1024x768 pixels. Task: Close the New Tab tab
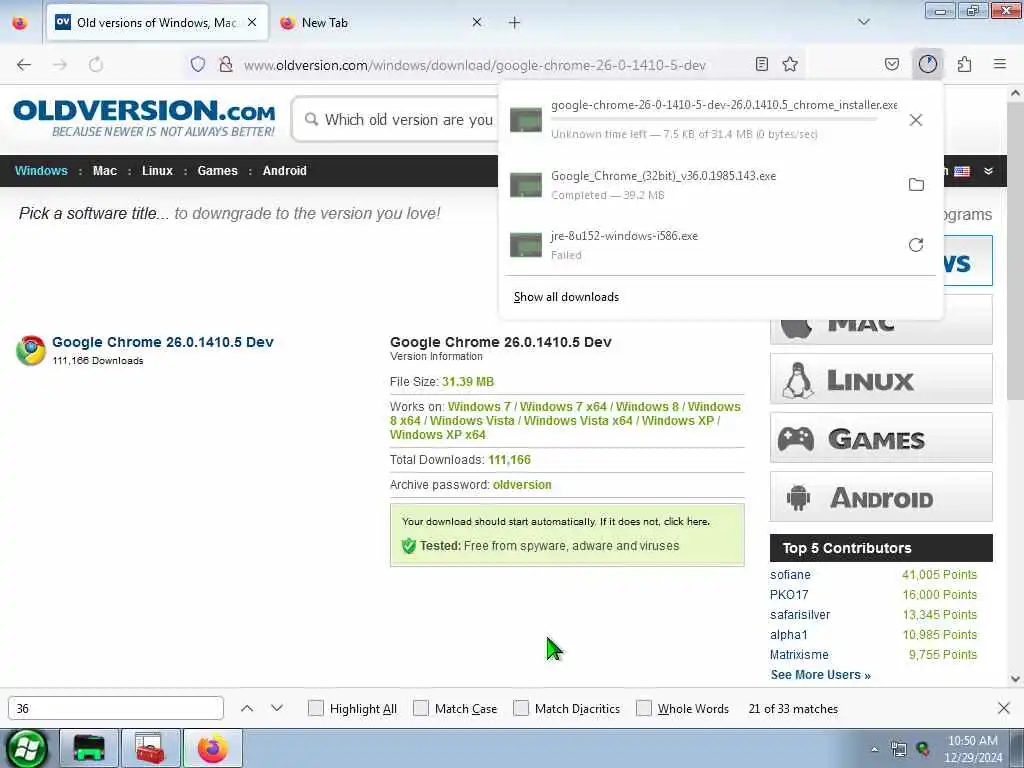click(x=477, y=22)
